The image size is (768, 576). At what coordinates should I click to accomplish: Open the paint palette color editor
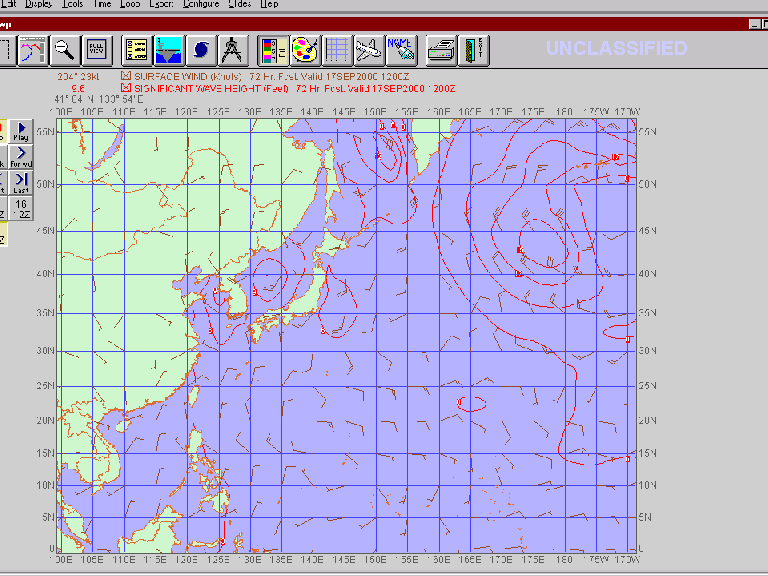[x=305, y=49]
